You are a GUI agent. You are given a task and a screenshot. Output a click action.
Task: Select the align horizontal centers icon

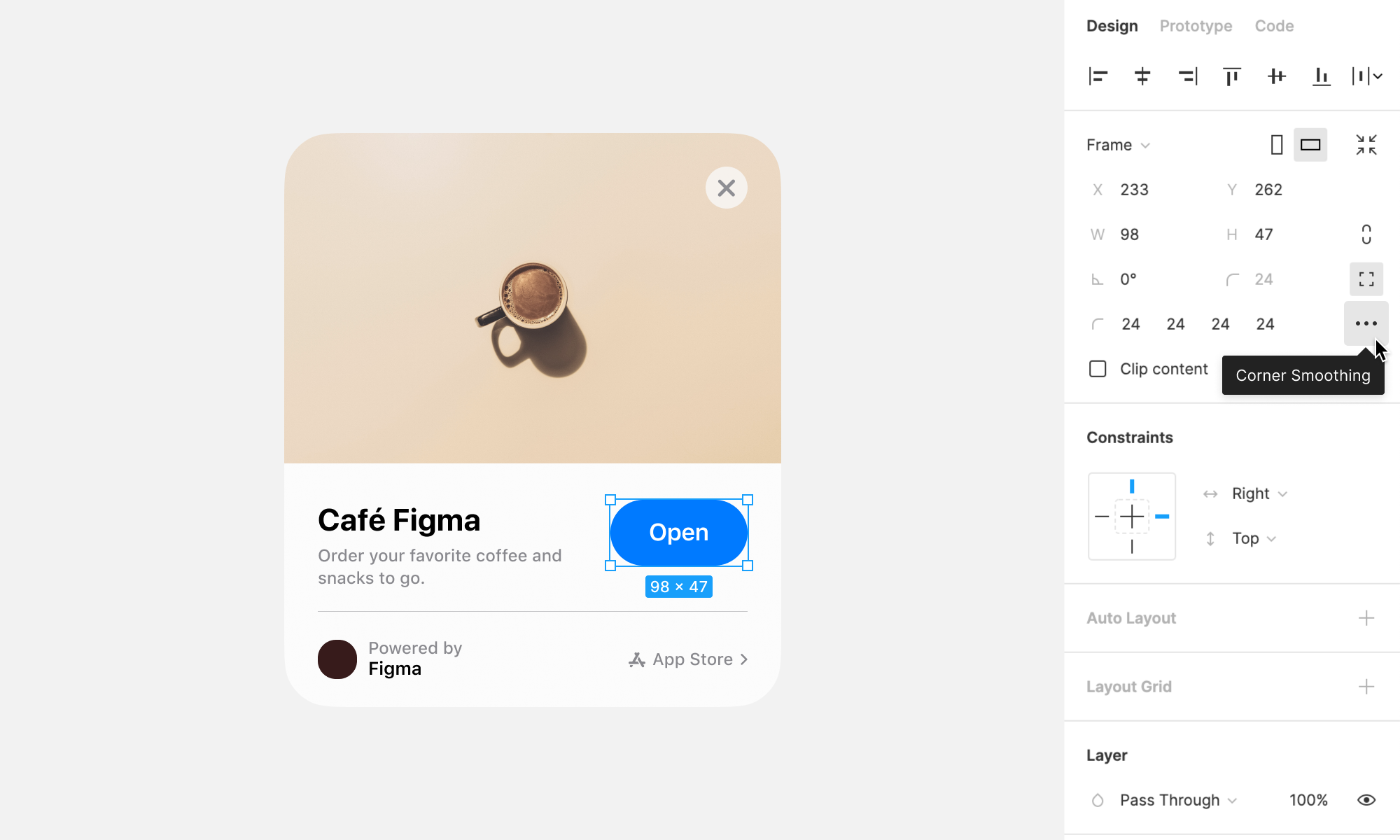point(1143,77)
